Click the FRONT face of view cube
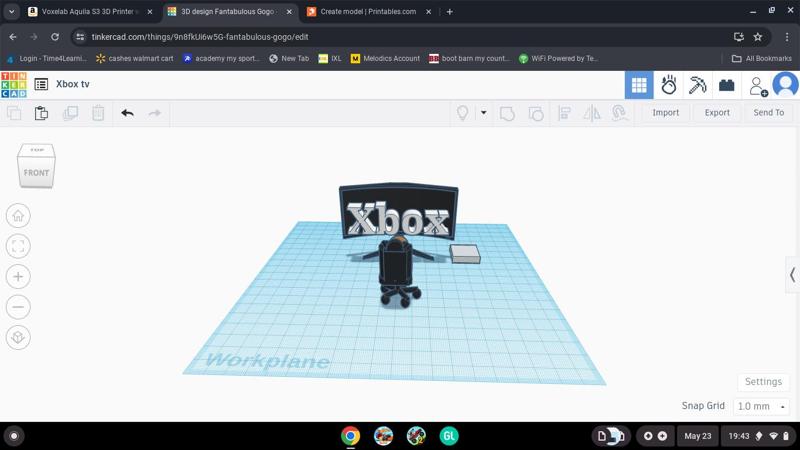Image resolution: width=800 pixels, height=450 pixels. (36, 172)
